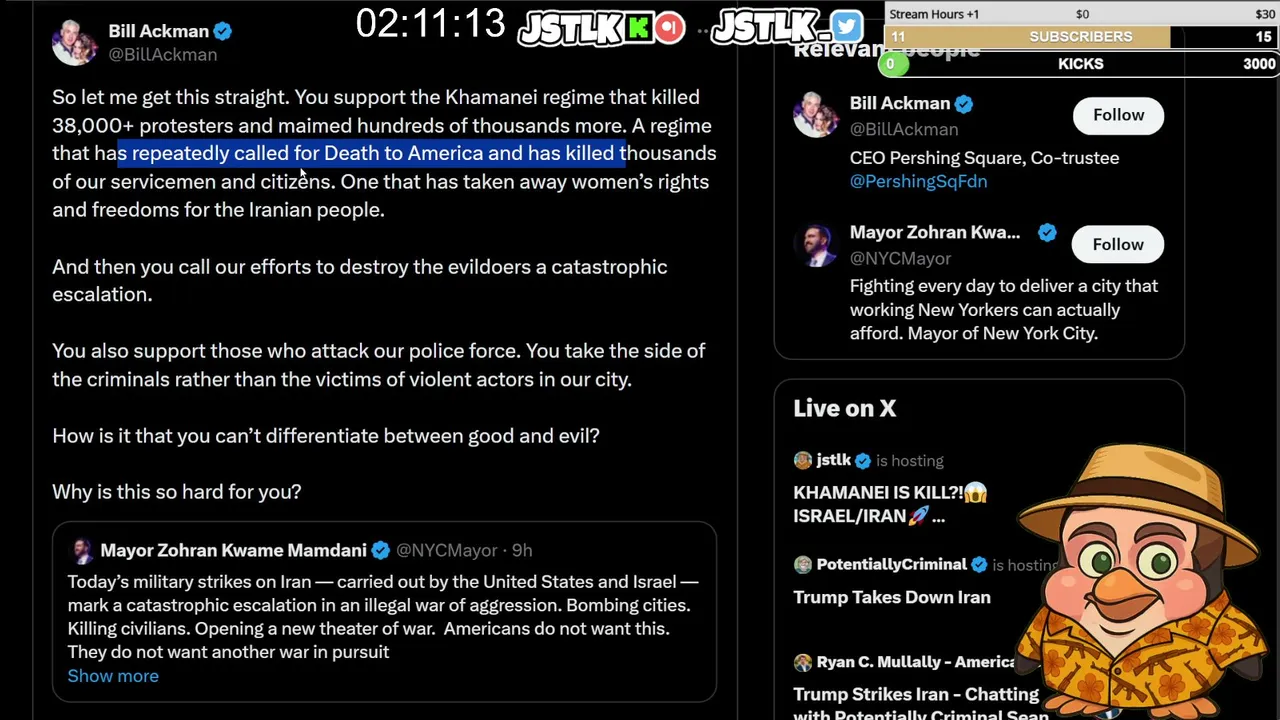Open quoted Mayor Zohran Kwame Mamdani name

(x=233, y=550)
